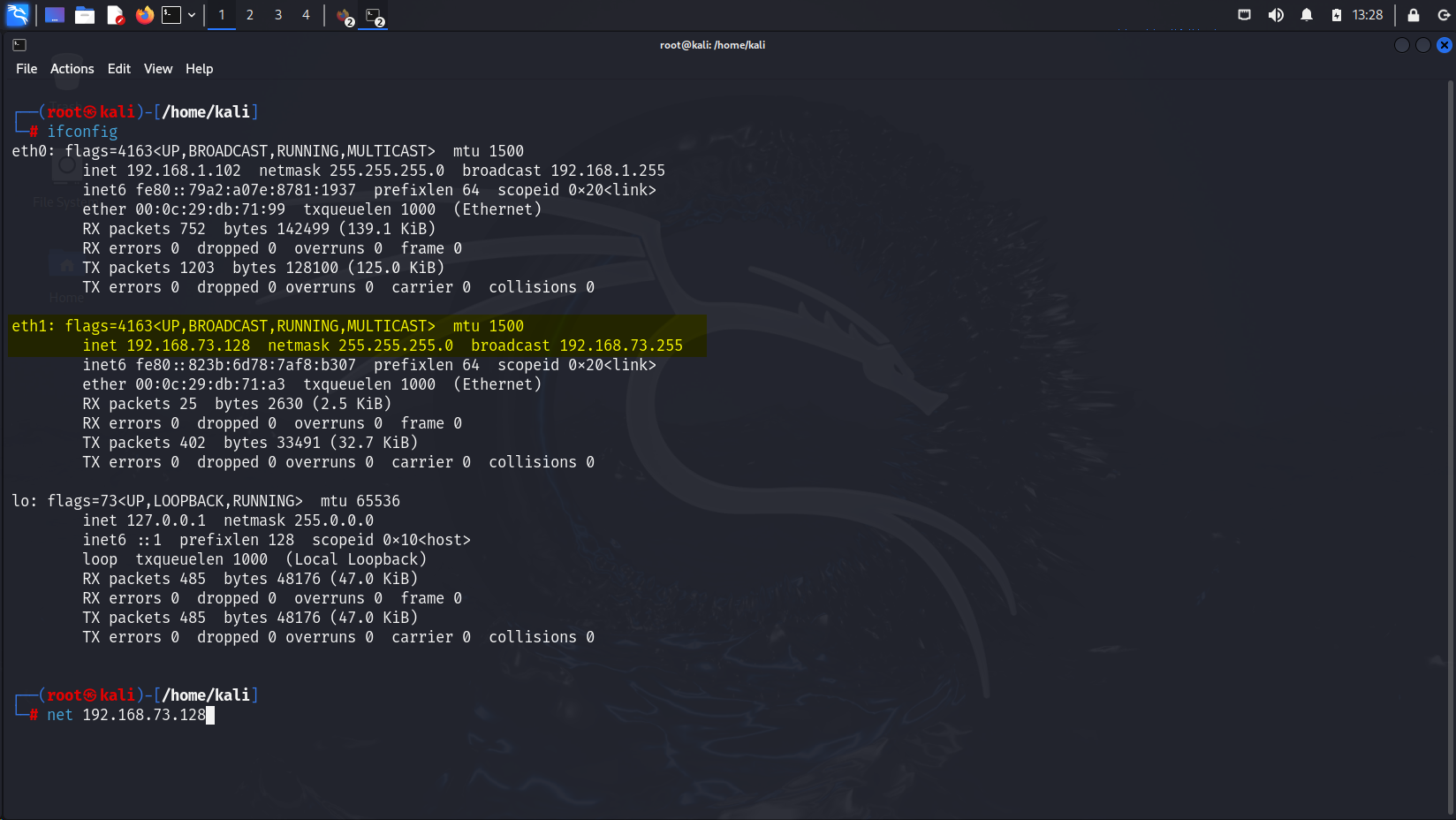Open the Kali applications menu

pyautogui.click(x=18, y=14)
